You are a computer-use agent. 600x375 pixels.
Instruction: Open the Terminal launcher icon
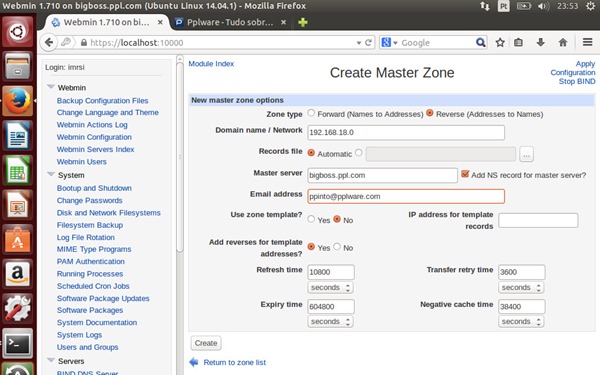click(x=17, y=343)
